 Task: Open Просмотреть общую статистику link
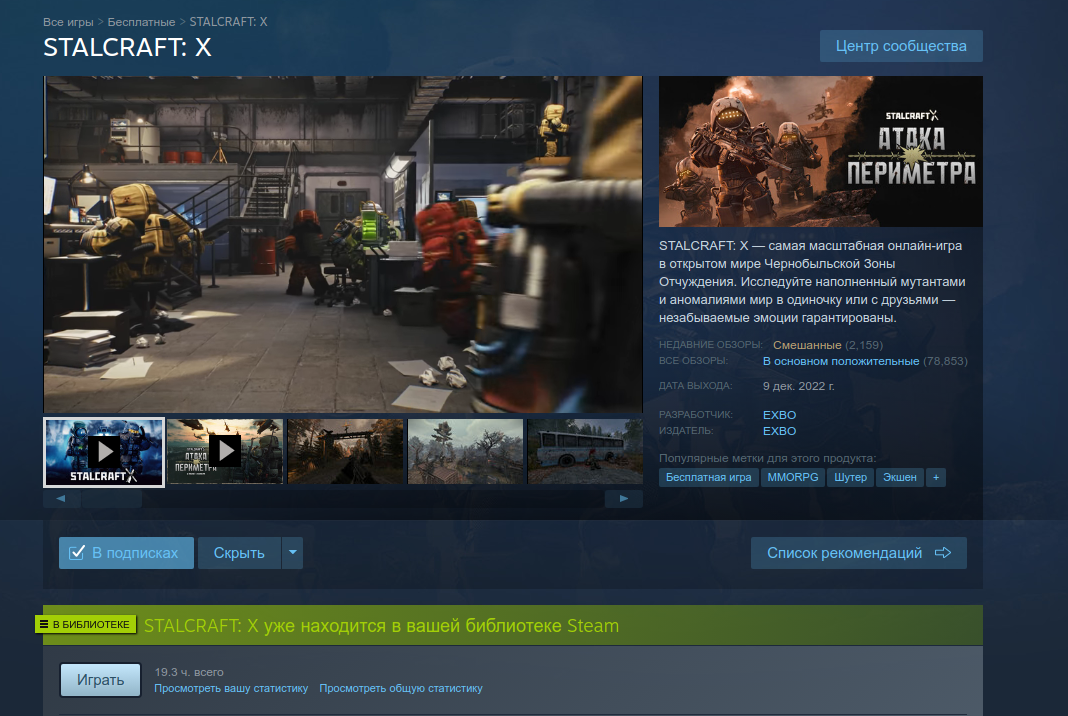[400, 689]
